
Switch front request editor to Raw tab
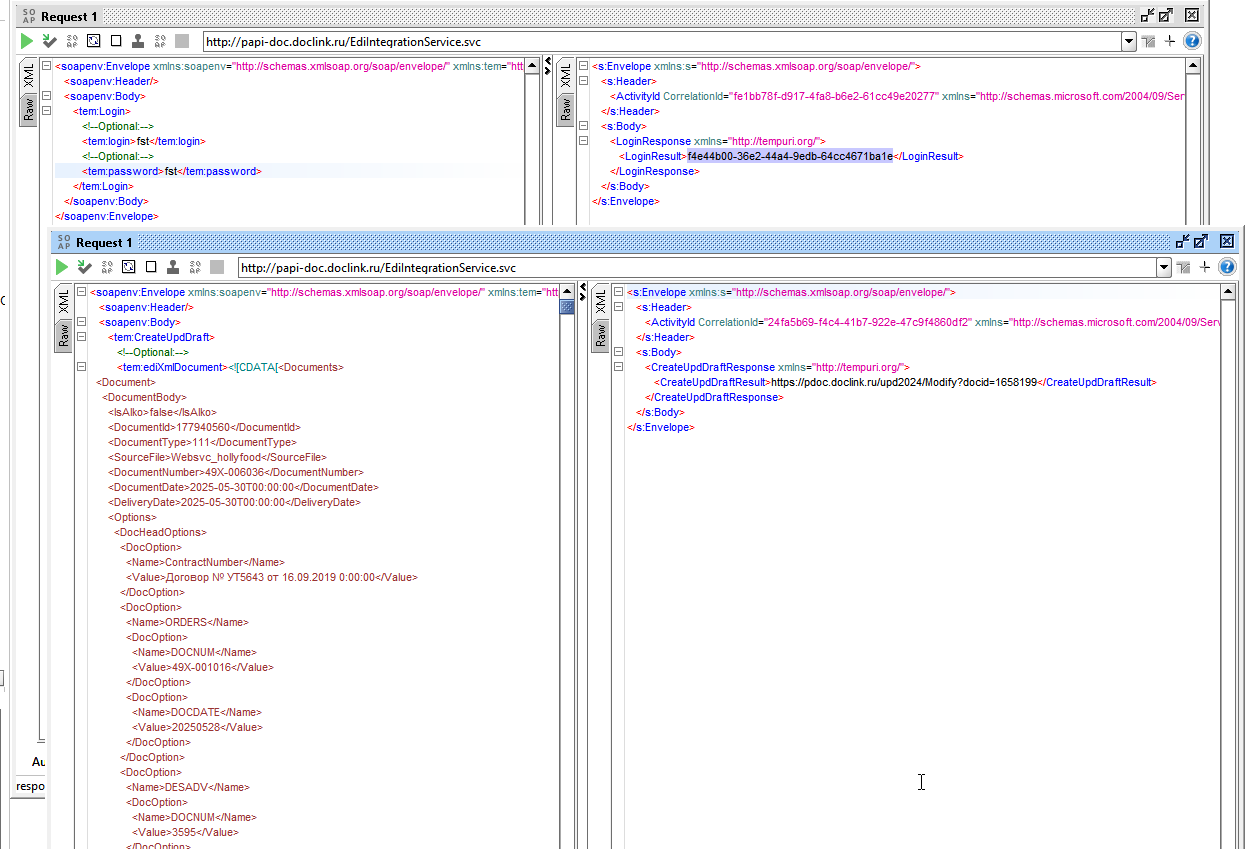pyautogui.click(x=64, y=335)
